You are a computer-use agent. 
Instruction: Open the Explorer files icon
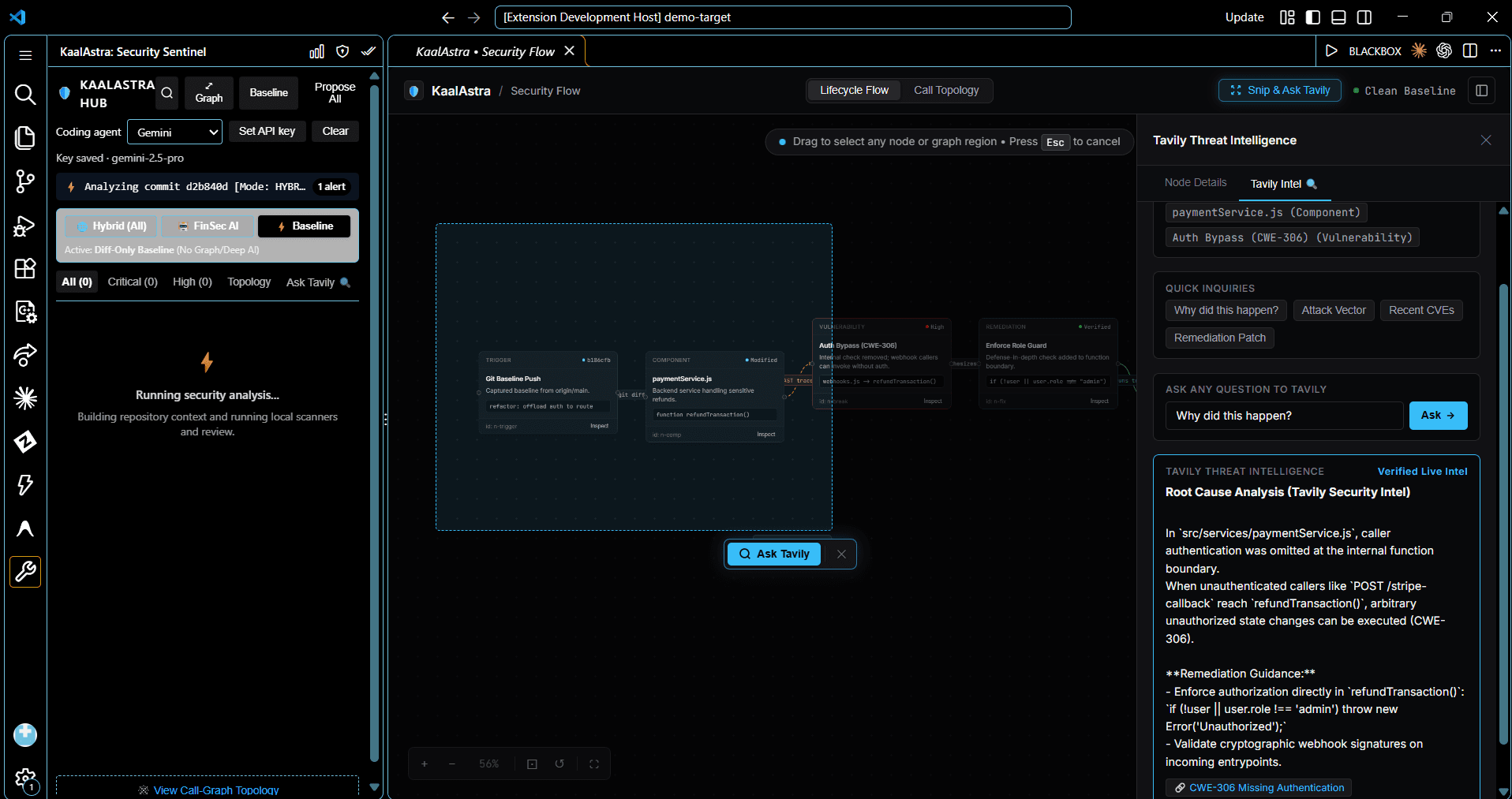pos(25,137)
